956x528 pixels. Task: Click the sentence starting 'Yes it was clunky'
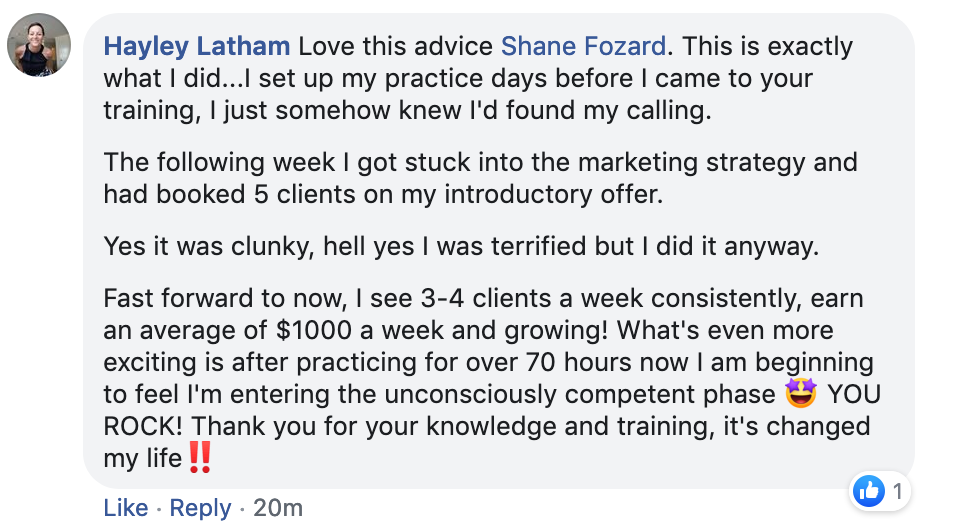coord(461,246)
